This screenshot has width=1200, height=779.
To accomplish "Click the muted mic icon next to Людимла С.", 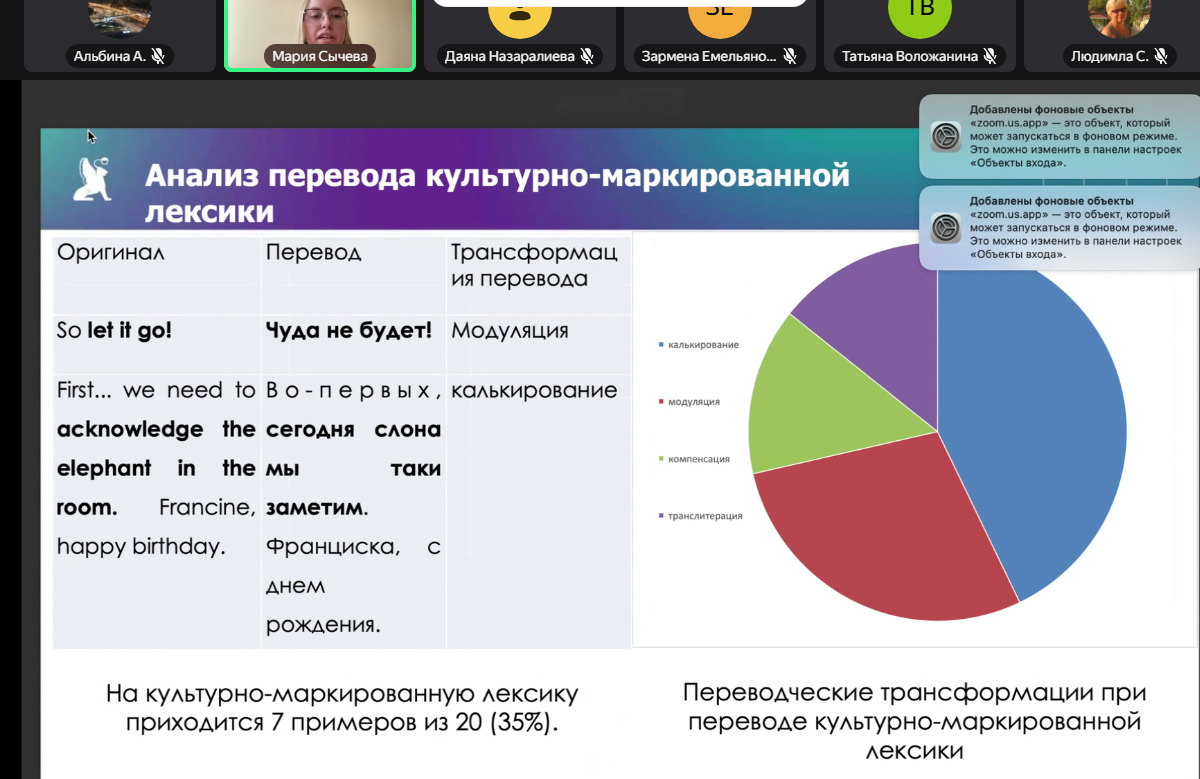I will (x=1161, y=57).
